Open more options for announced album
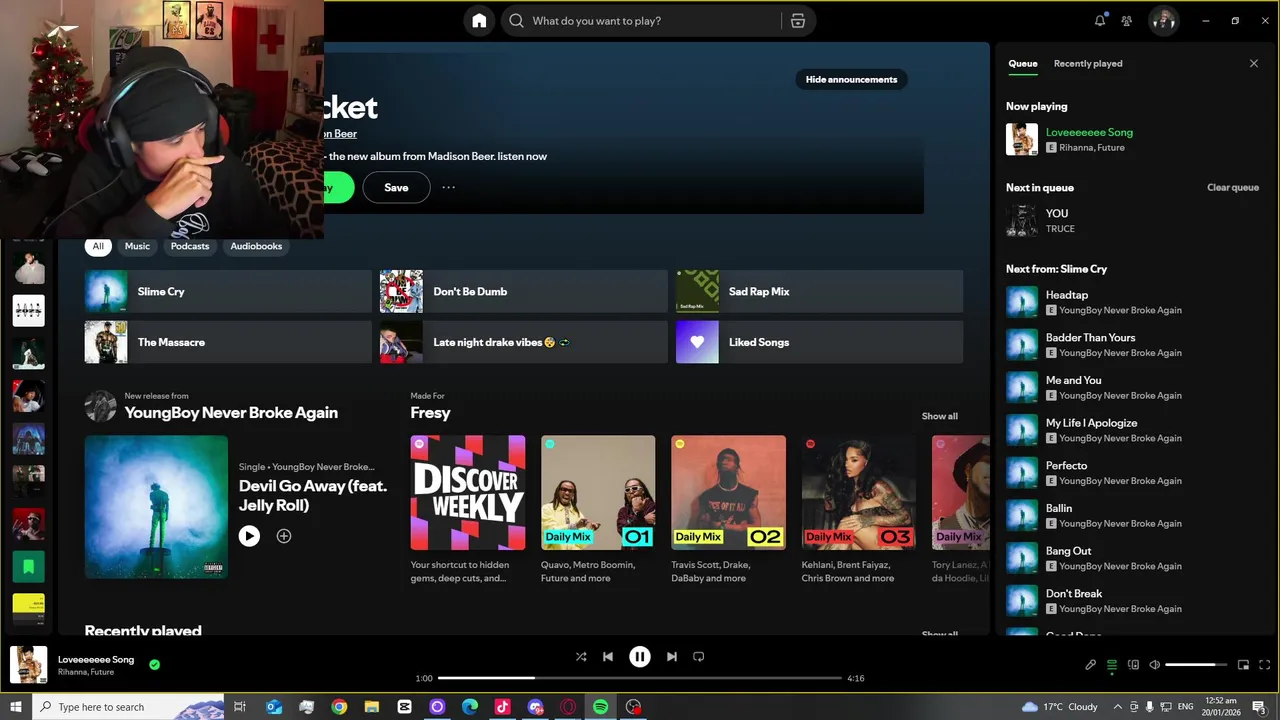This screenshot has width=1280, height=720. tap(449, 187)
